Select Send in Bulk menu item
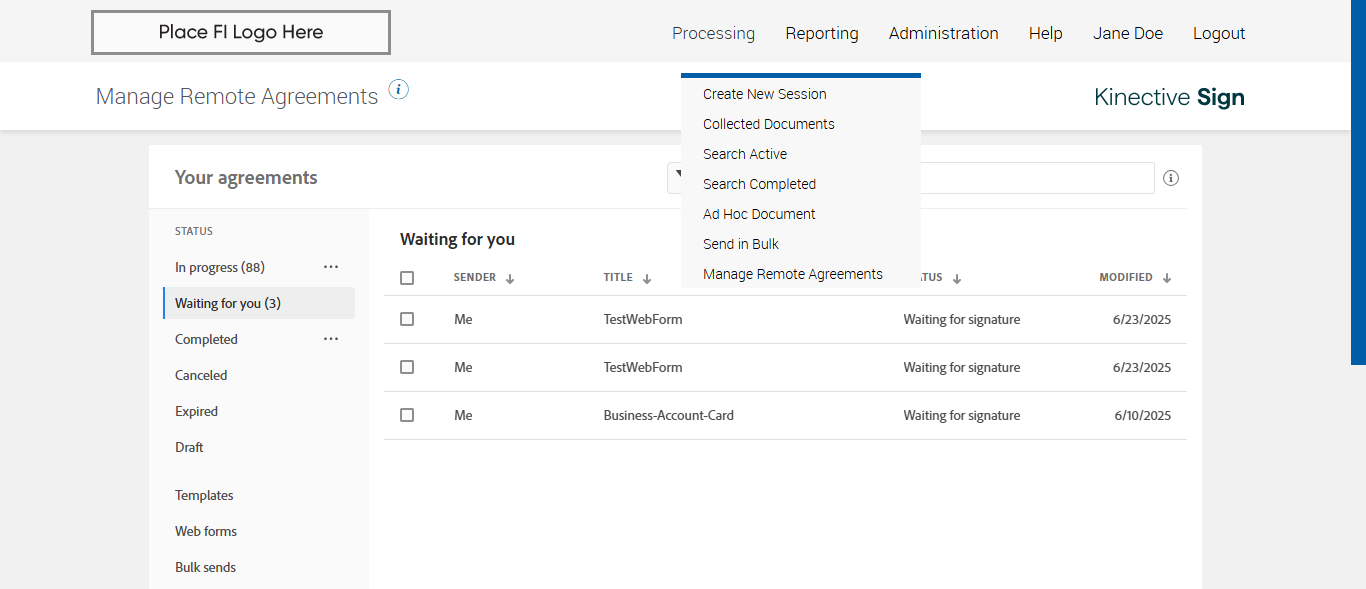 (741, 244)
